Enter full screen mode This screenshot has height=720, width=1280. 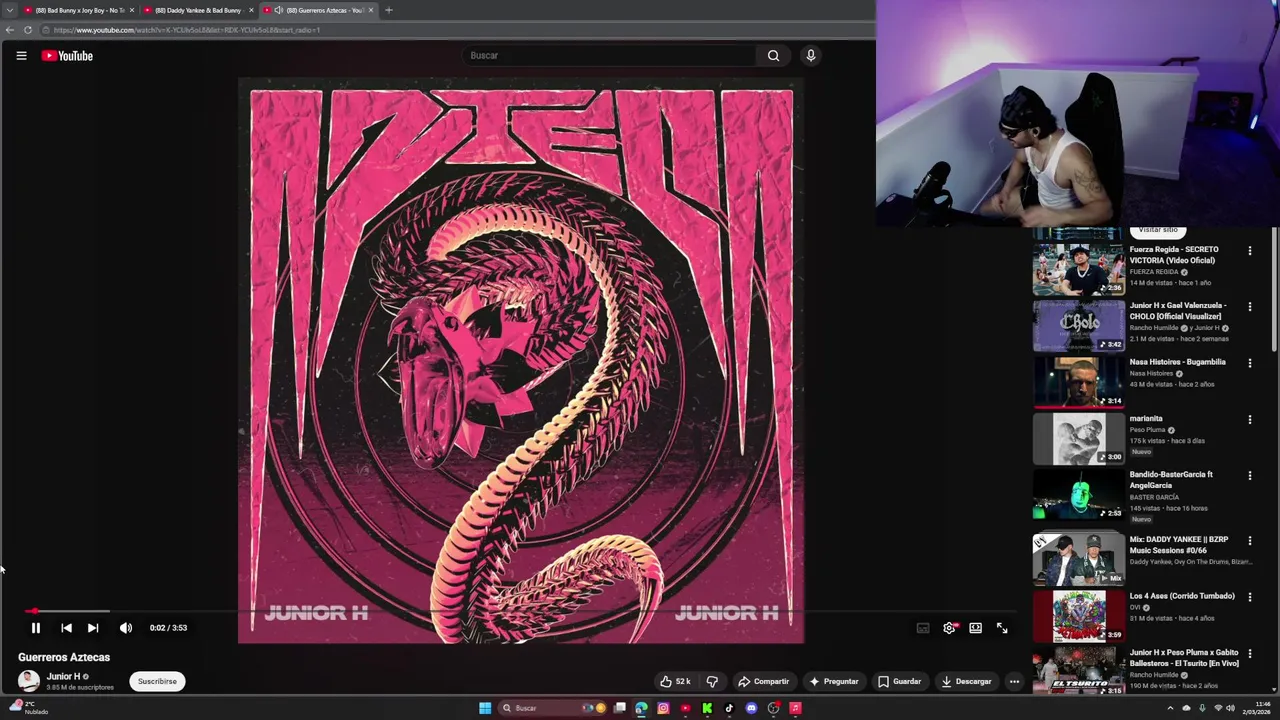click(x=1002, y=628)
